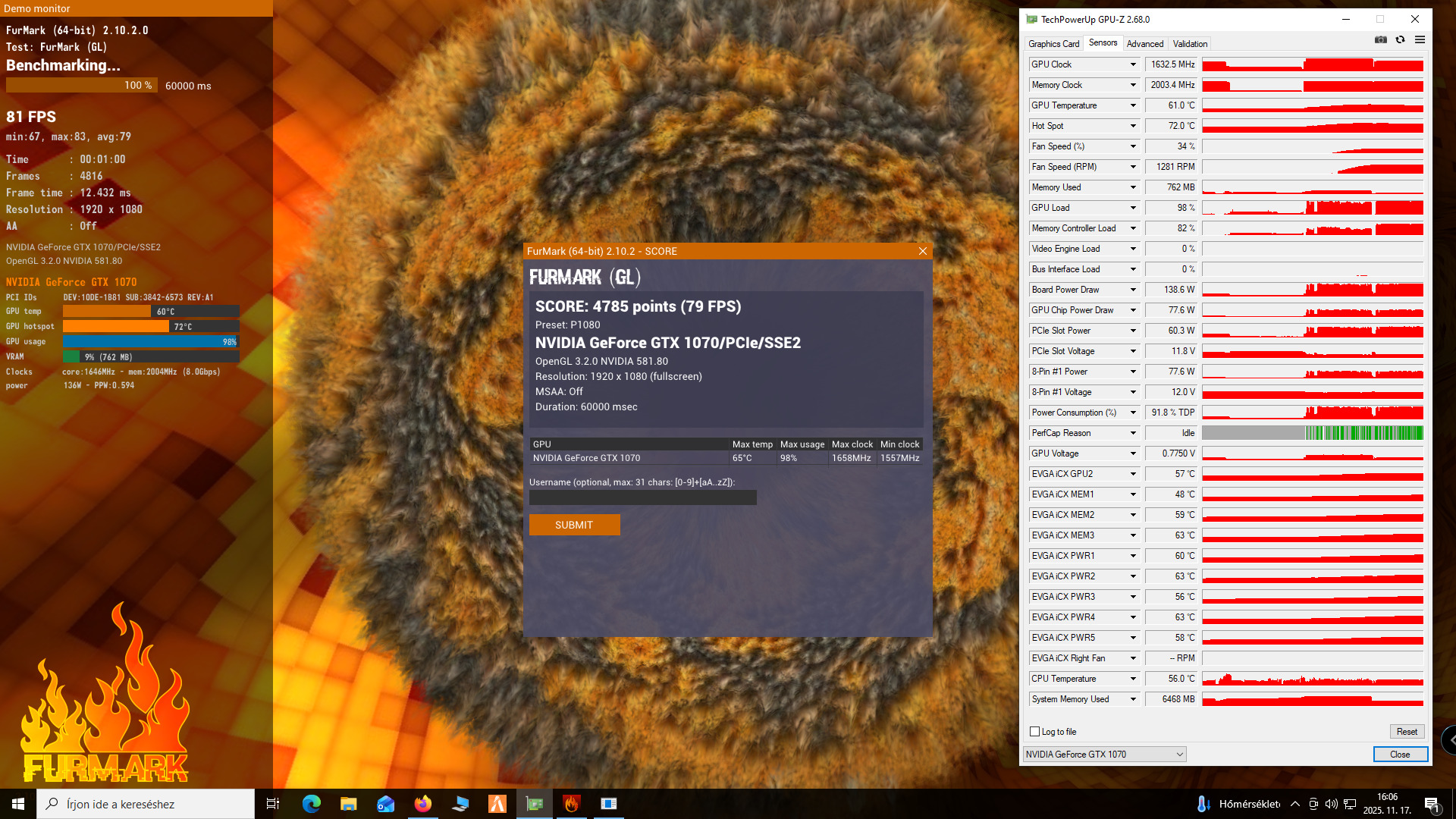Close the FurMark score dialog

[922, 251]
